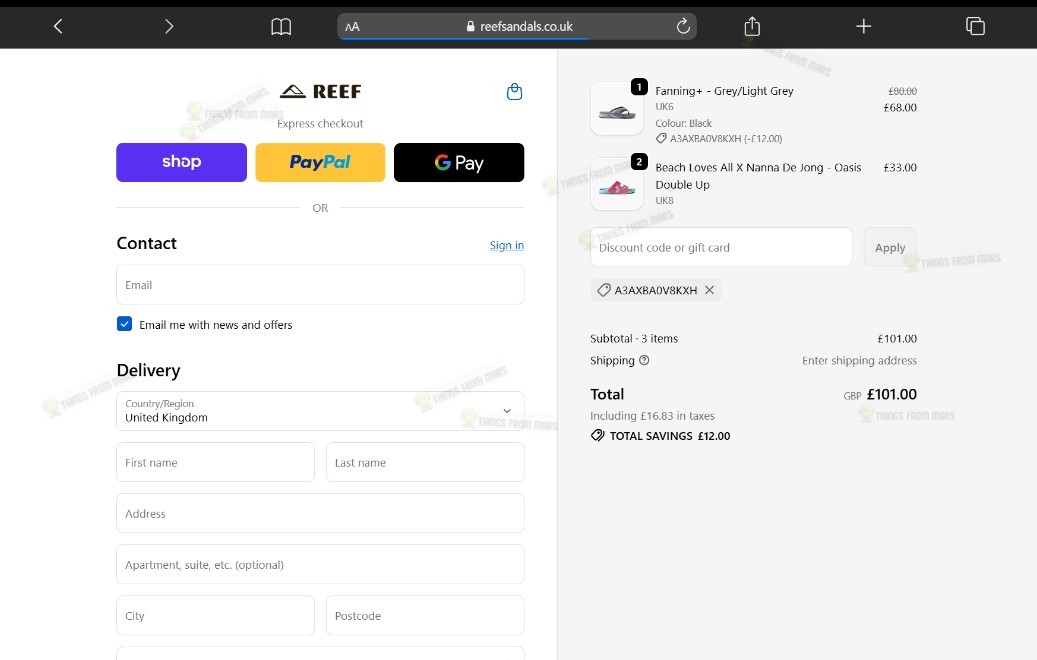Screen dimensions: 1037x660
Task: Focus the Apartment, suite, etc. field
Action: pyautogui.click(x=320, y=564)
